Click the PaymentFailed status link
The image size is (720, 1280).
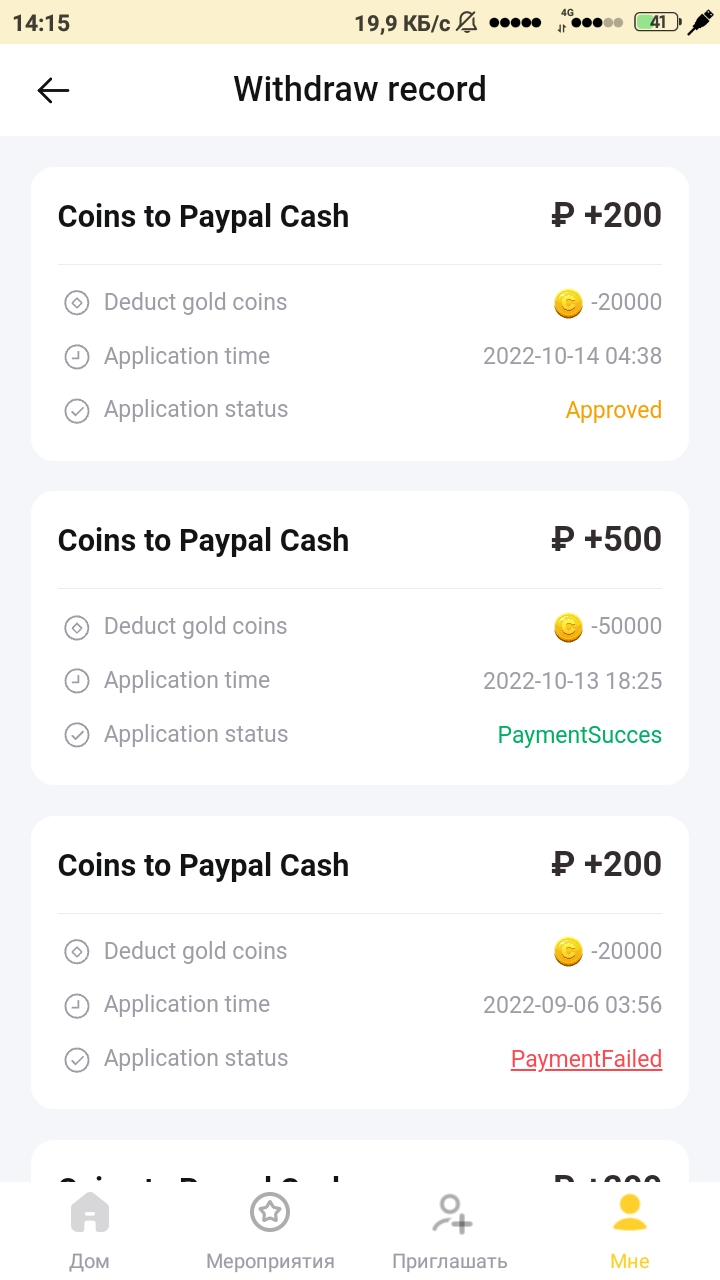tap(586, 1059)
